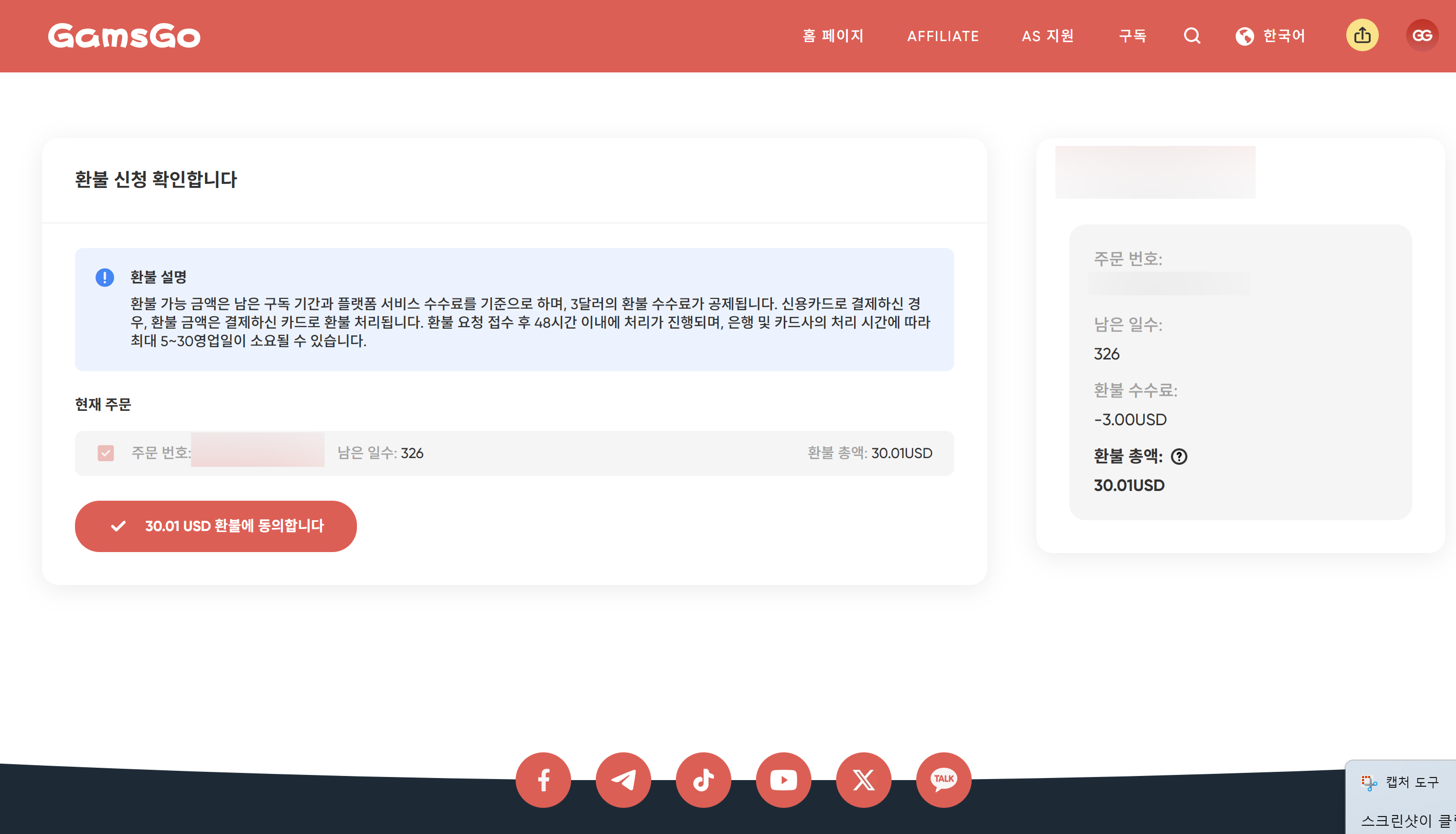Viewport: 1456px width, 834px height.
Task: Click the share icon in the header
Action: pos(1362,35)
